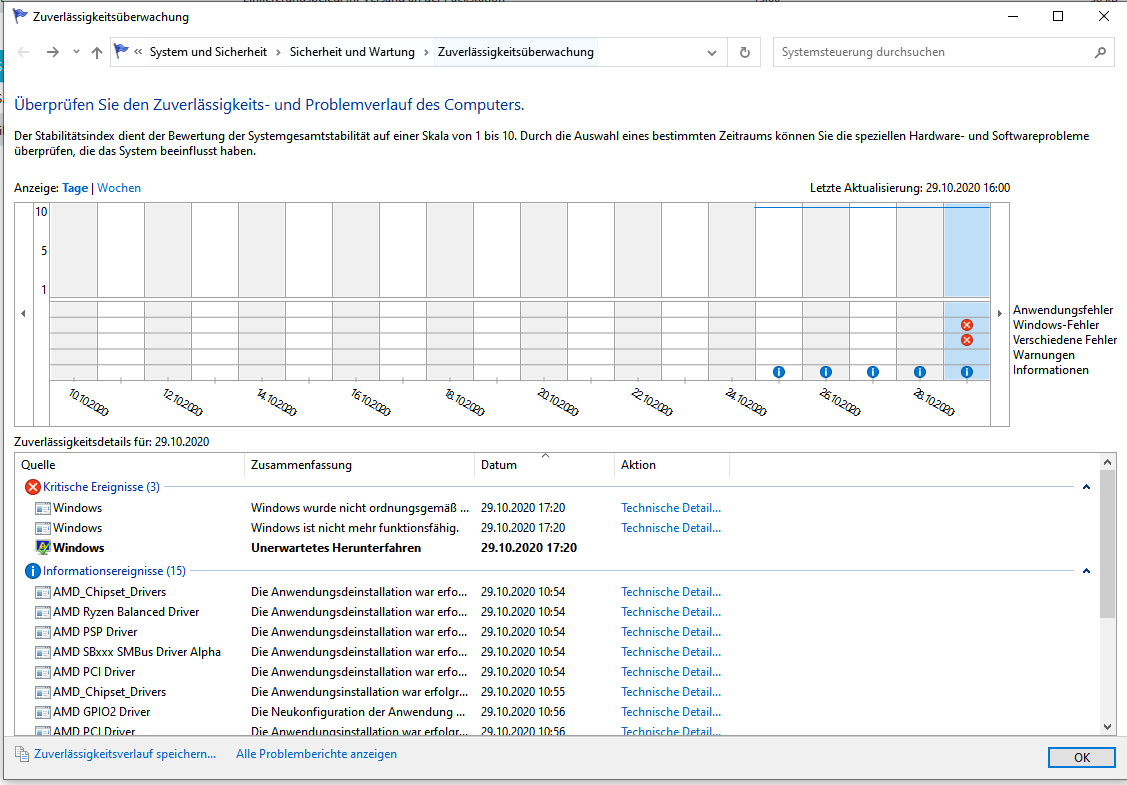This screenshot has height=785, width=1127.
Task: Click icon next to AMD PSP Driver
Action: tap(42, 632)
